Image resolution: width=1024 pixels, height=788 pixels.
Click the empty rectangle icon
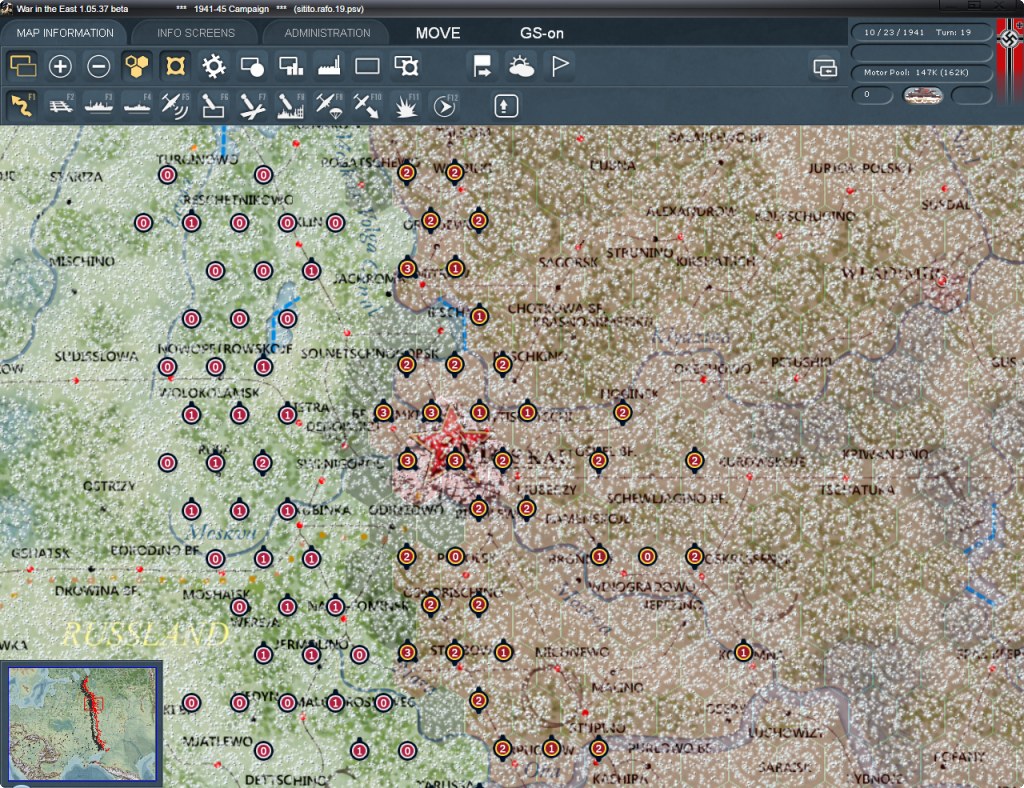point(367,66)
